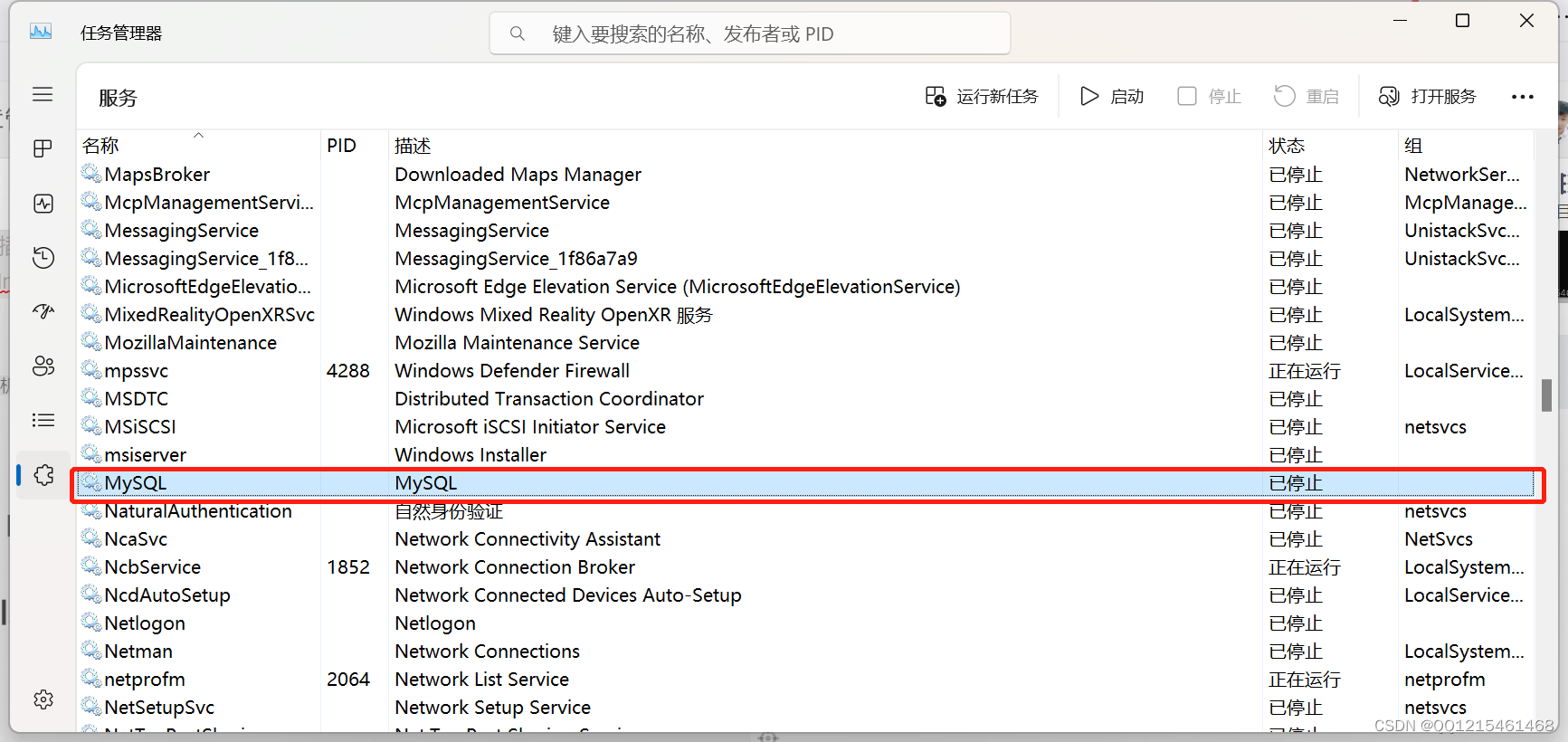Open the Performance page in sidebar
This screenshot has width=1568, height=742.
(x=43, y=204)
